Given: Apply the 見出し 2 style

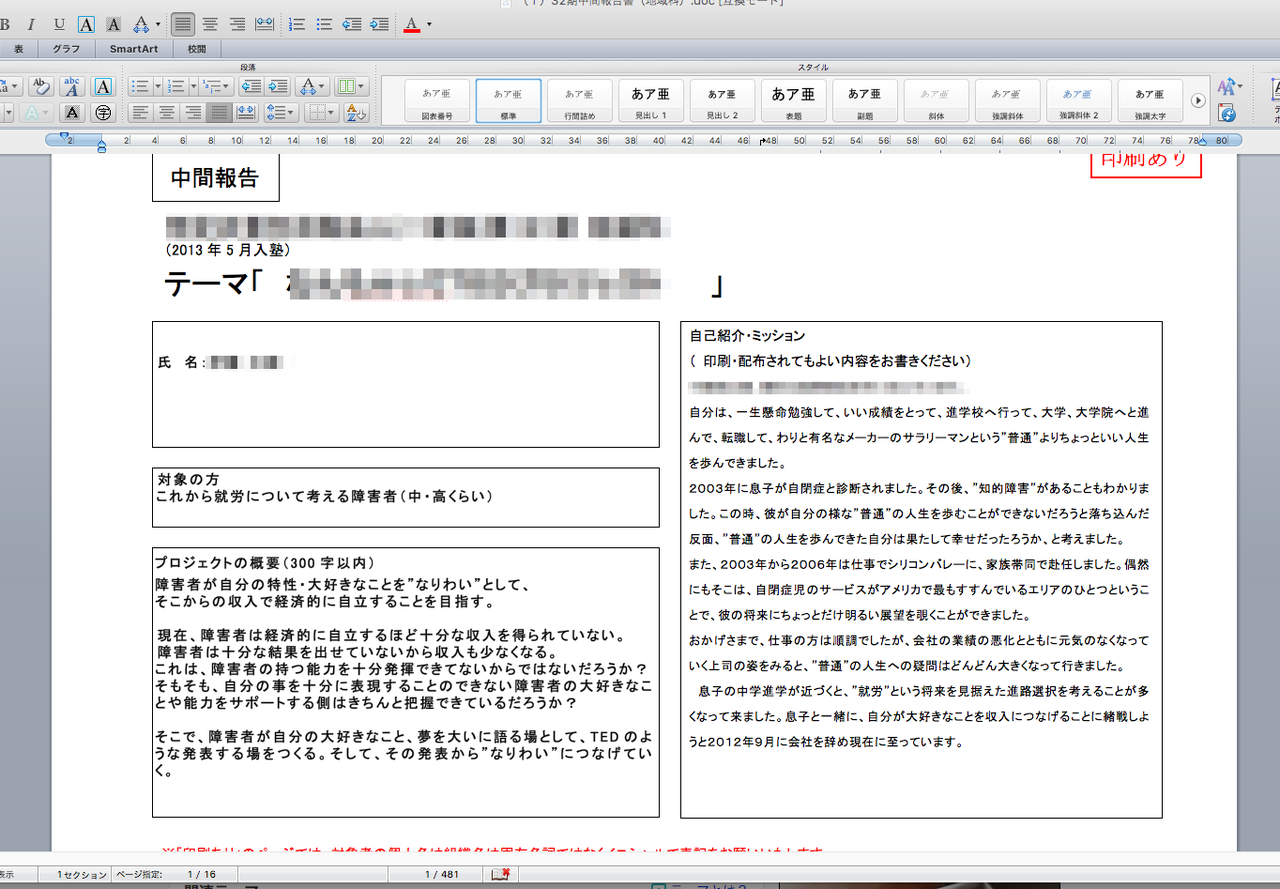Looking at the screenshot, I should pos(722,101).
